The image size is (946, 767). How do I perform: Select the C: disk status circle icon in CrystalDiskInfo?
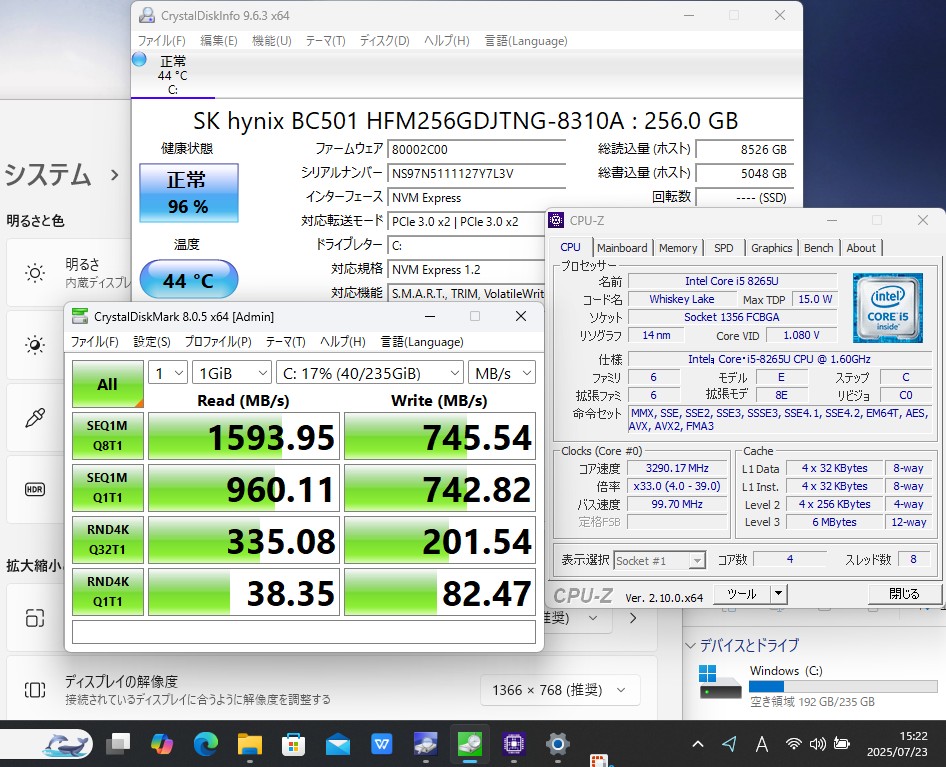tap(139, 59)
